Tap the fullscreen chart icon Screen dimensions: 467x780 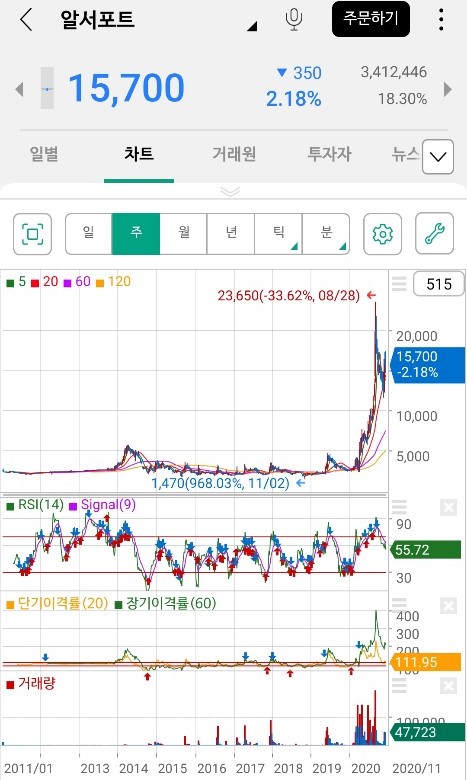(x=32, y=234)
